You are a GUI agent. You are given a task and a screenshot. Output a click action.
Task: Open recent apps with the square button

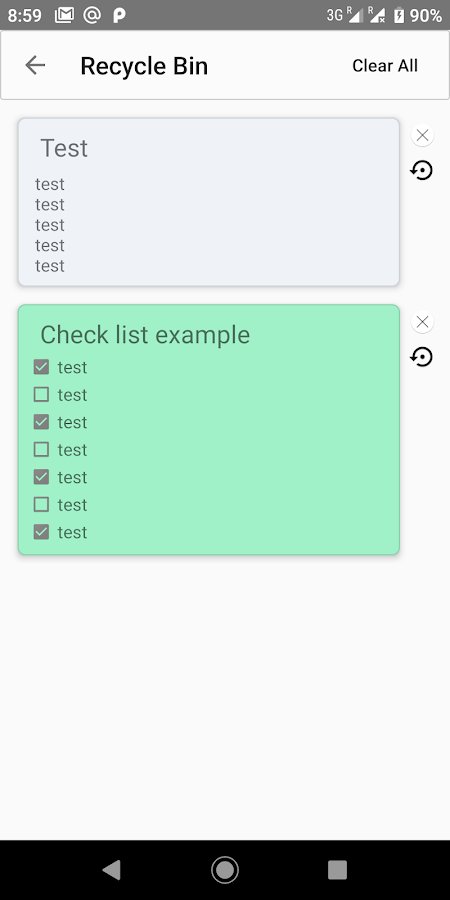tap(338, 870)
